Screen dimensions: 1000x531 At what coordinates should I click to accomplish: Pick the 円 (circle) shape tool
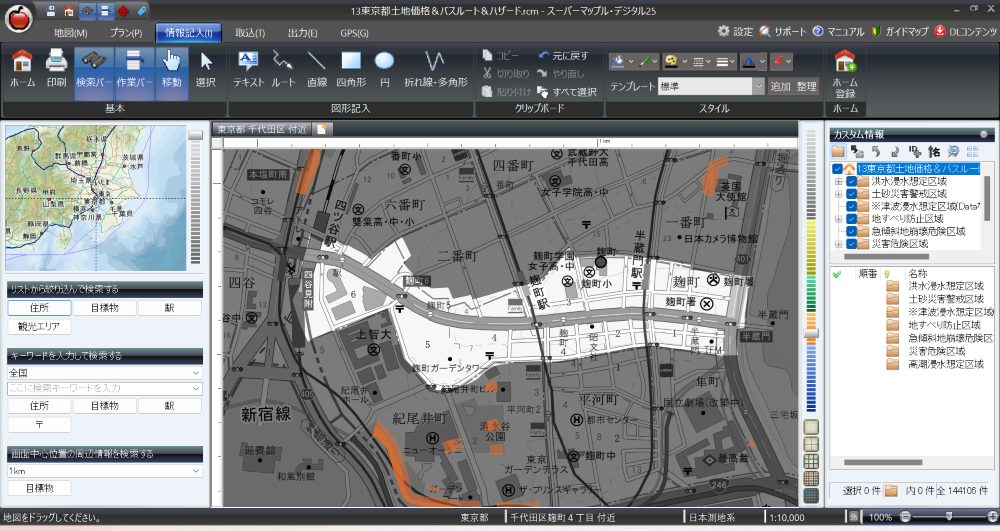point(384,68)
